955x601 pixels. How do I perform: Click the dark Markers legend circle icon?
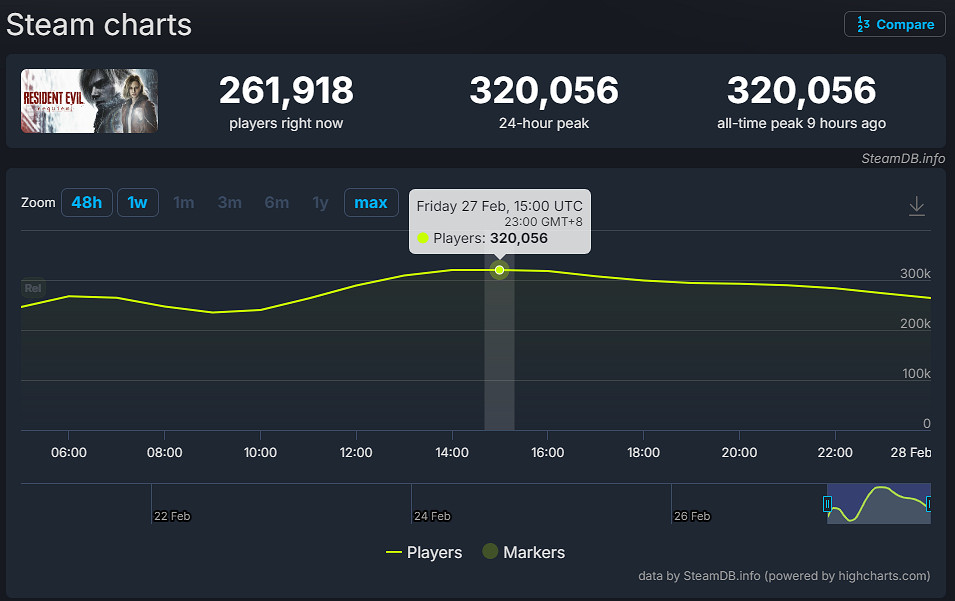[490, 552]
